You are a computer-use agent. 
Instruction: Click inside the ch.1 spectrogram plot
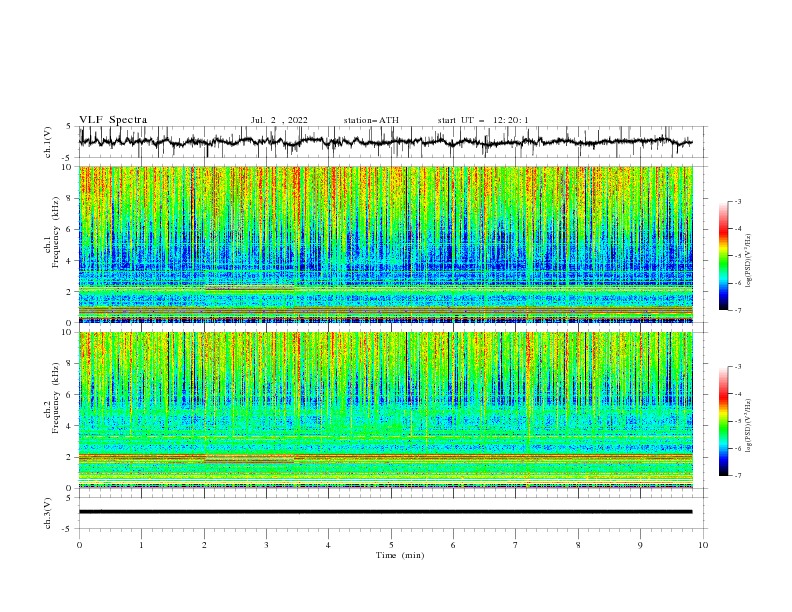[x=386, y=244]
